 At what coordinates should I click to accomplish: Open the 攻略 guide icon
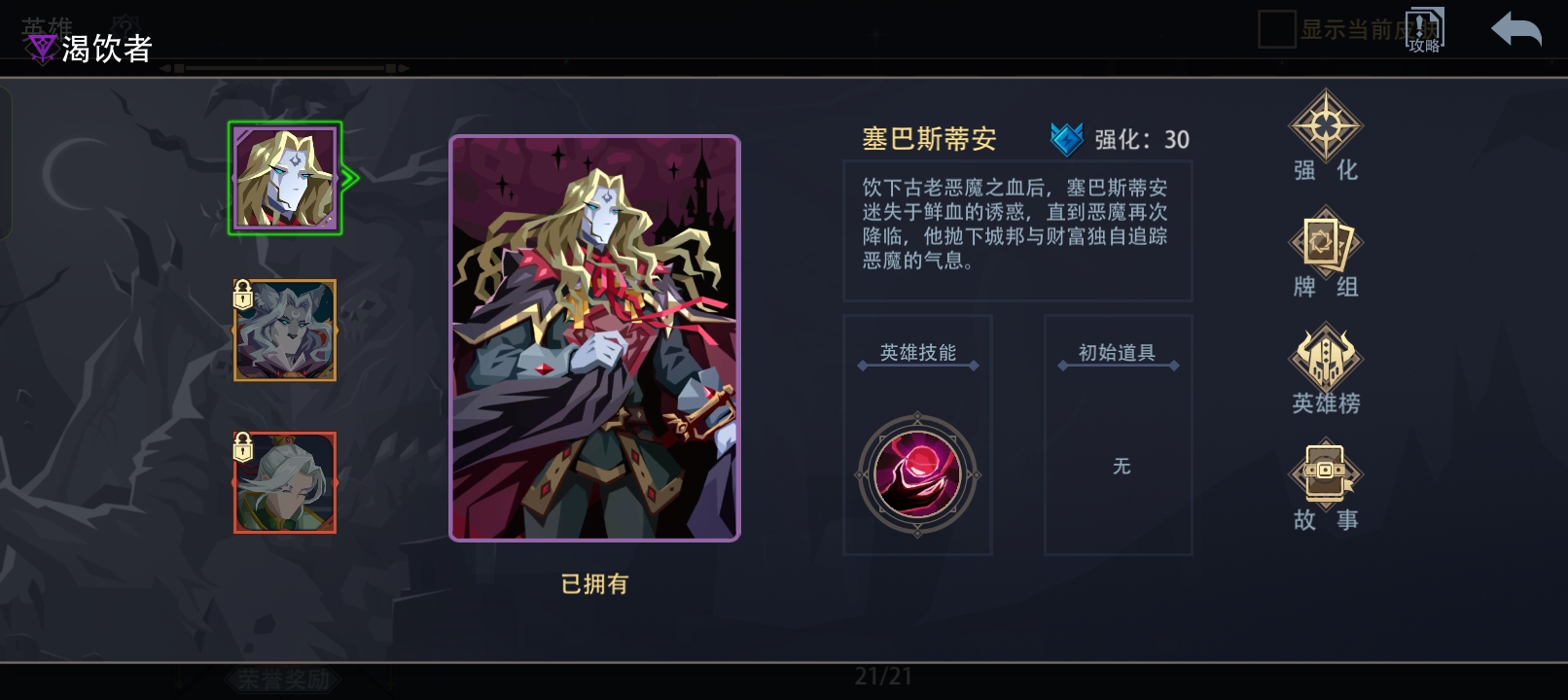[1425, 30]
